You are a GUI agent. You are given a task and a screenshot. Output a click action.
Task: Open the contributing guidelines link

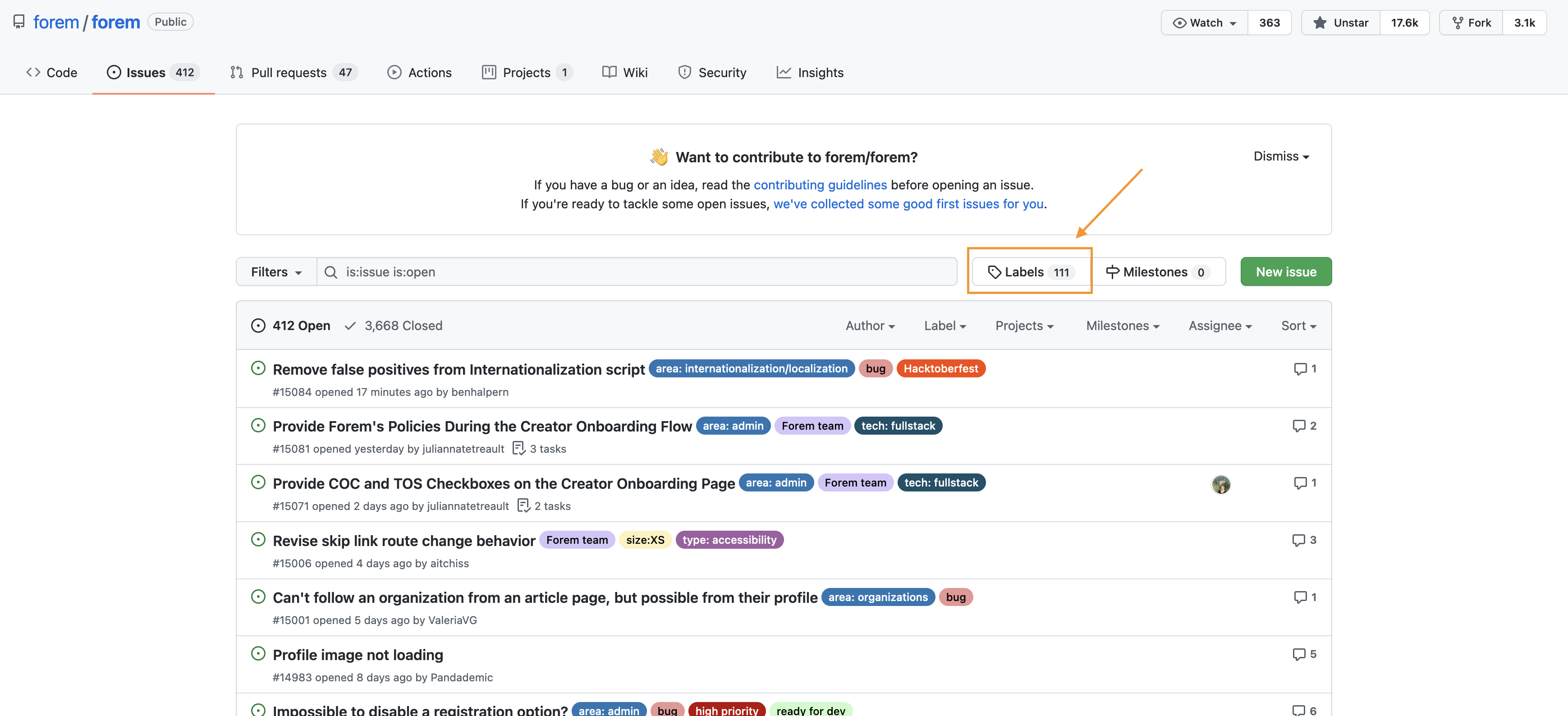[x=820, y=184]
